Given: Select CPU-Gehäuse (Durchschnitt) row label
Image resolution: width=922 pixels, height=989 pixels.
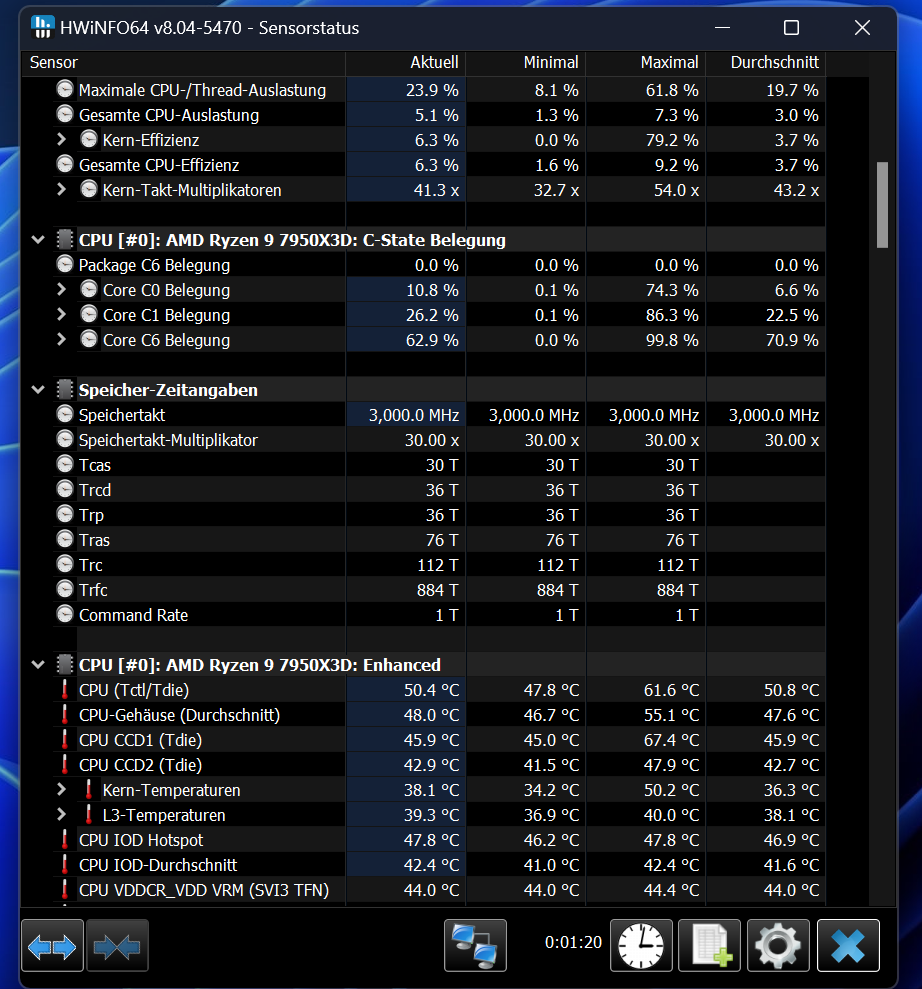Looking at the screenshot, I should click(x=180, y=715).
